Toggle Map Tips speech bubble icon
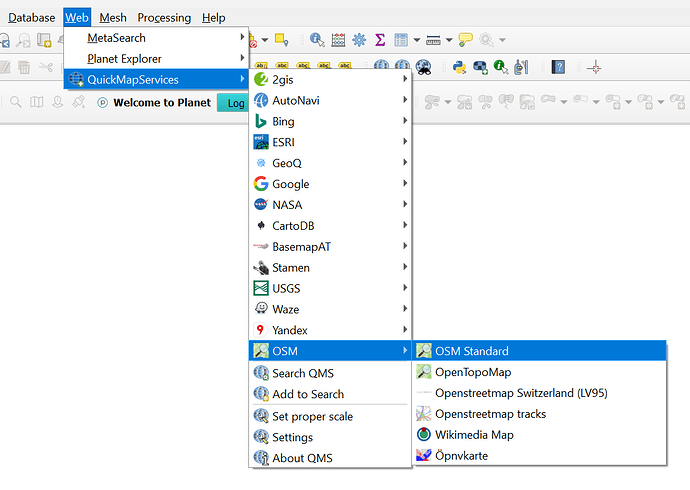 click(x=465, y=40)
